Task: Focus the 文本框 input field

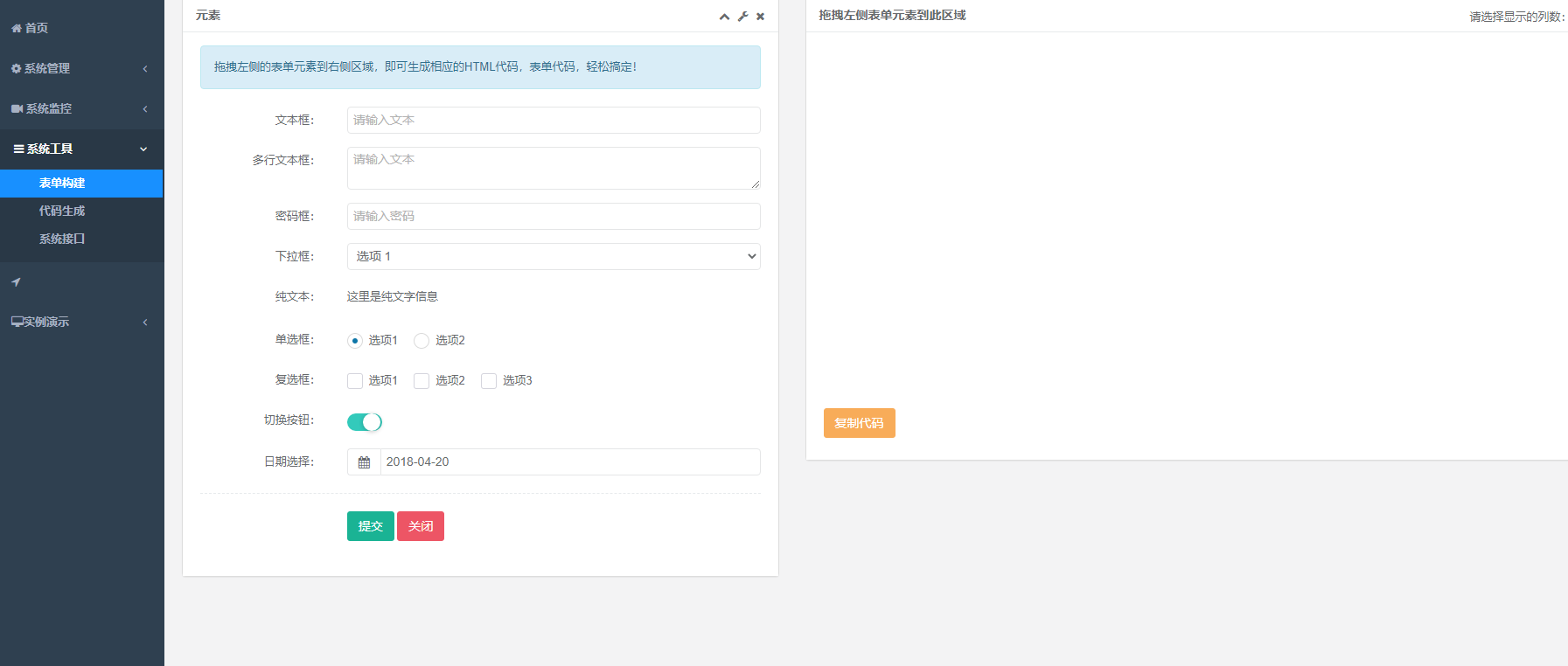Action: click(554, 120)
